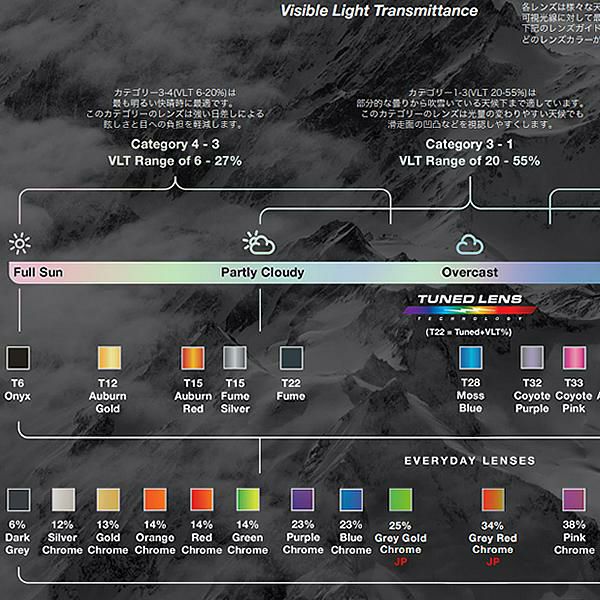The height and width of the screenshot is (600, 600).
Task: Select the T22 Fume lens swatch
Action: [x=292, y=358]
